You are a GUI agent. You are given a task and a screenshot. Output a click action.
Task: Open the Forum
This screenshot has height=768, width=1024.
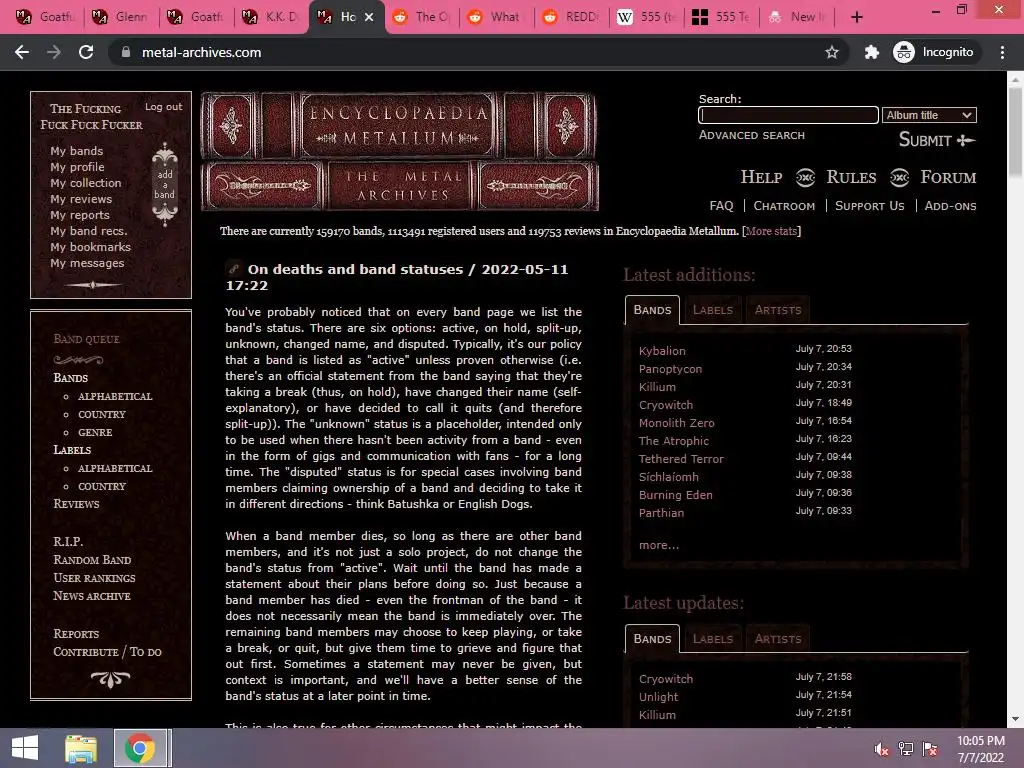pyautogui.click(x=948, y=177)
